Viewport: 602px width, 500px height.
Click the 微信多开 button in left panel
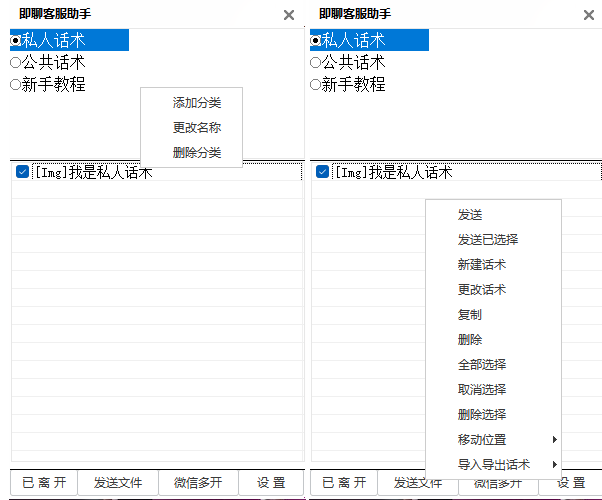tap(194, 483)
